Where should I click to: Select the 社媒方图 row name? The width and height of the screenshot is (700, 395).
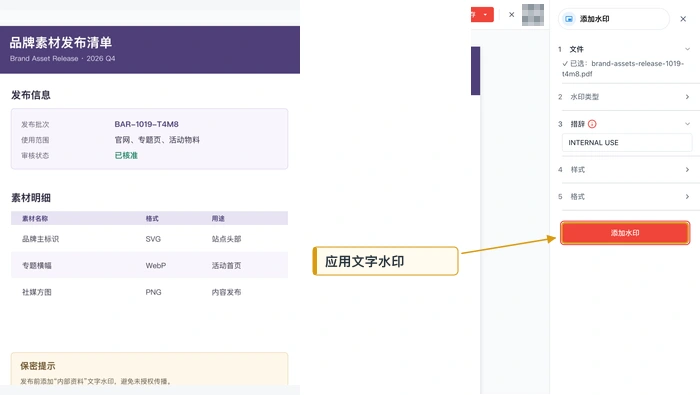[37, 292]
